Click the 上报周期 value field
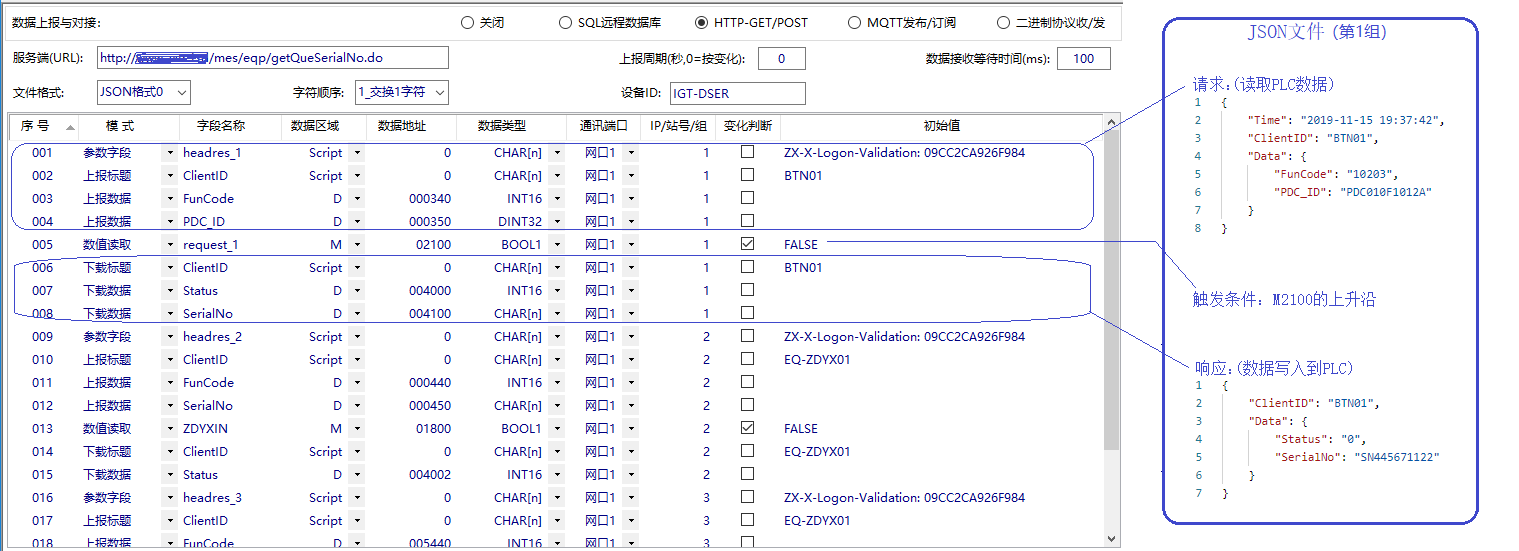Screen dimensions: 1519x551 click(782, 58)
